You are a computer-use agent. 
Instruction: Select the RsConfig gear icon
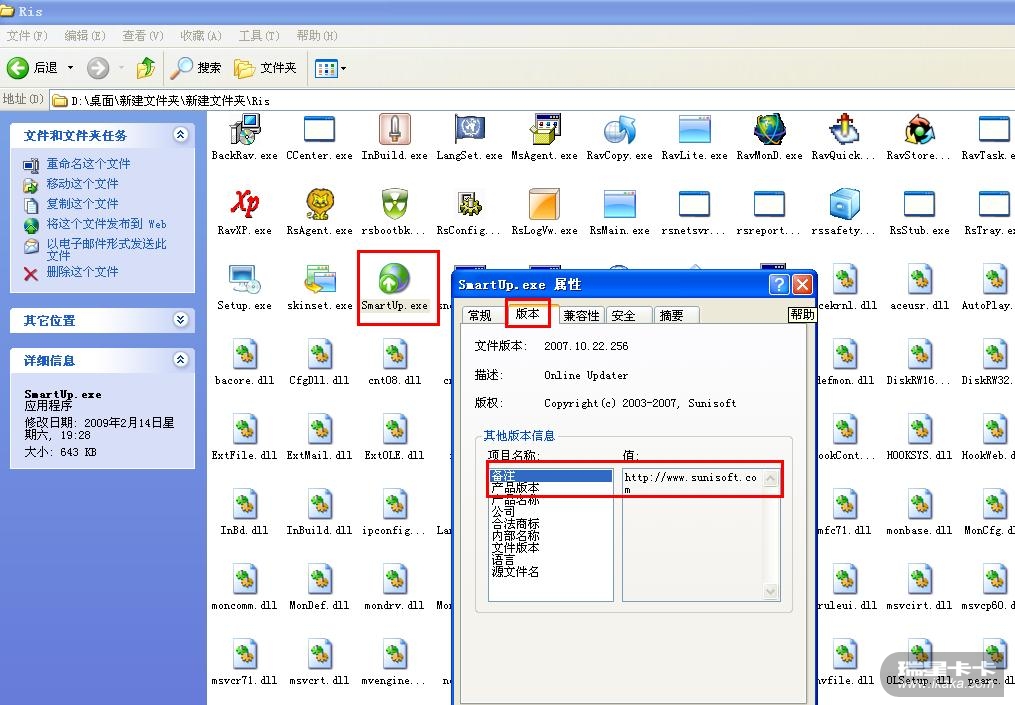pyautogui.click(x=469, y=204)
